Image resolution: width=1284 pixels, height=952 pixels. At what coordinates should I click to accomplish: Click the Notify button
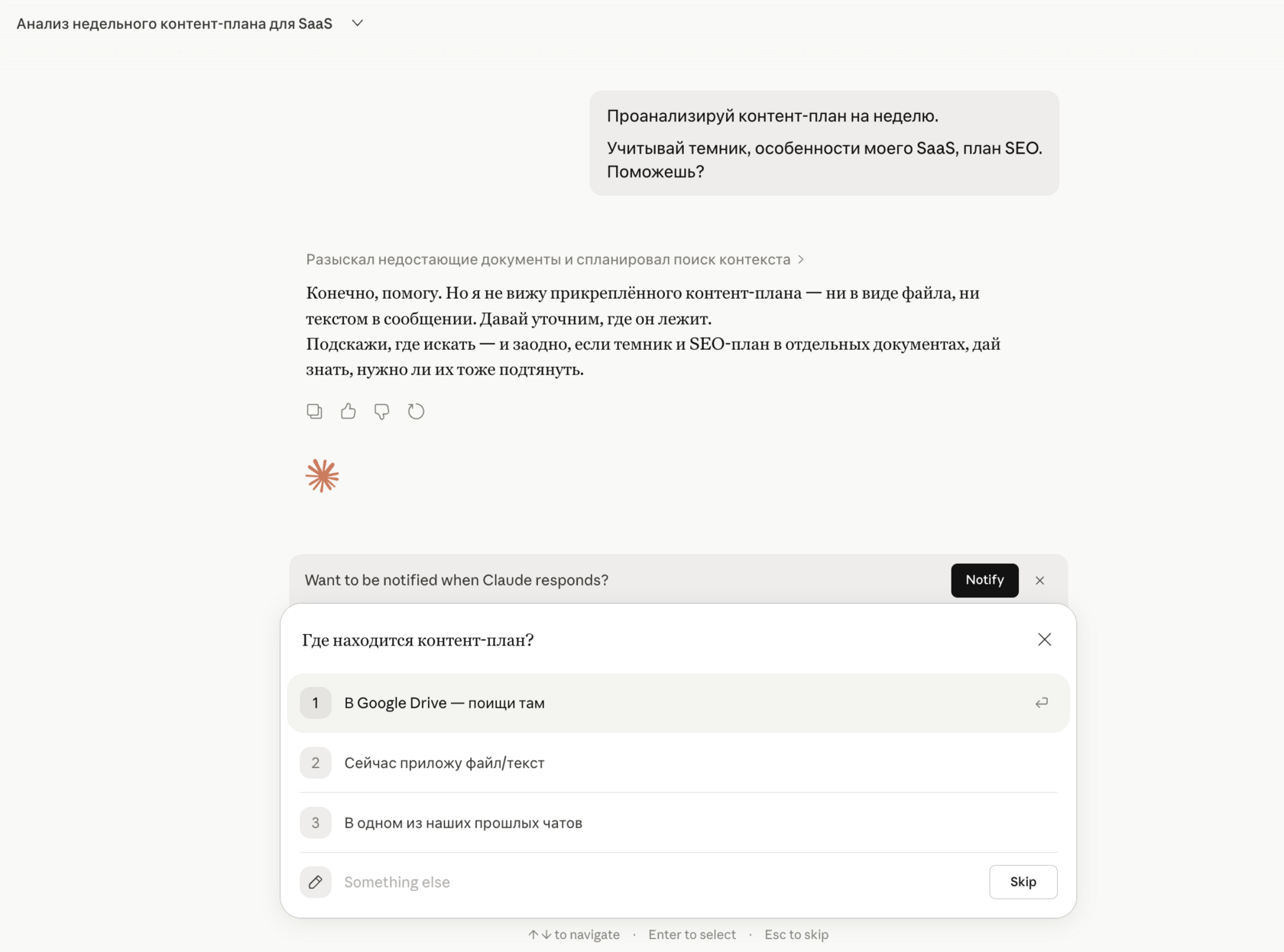click(984, 580)
